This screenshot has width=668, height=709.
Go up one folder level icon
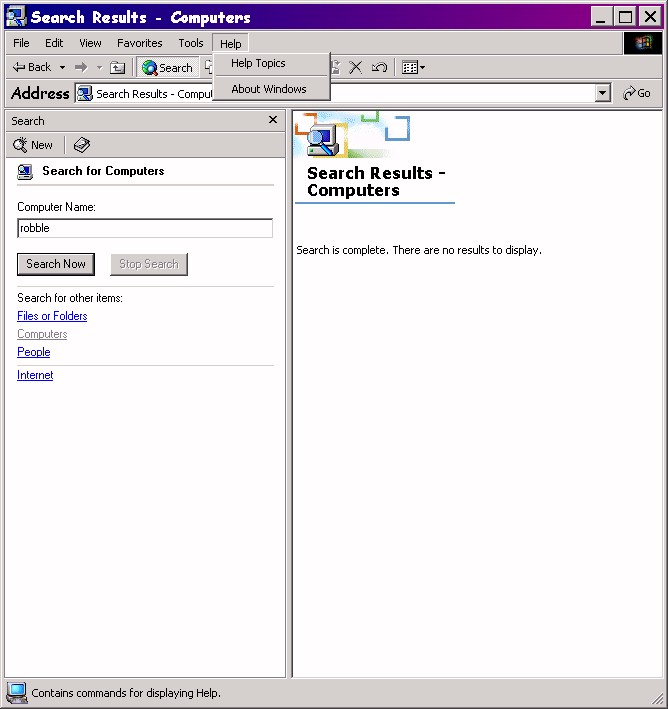118,67
